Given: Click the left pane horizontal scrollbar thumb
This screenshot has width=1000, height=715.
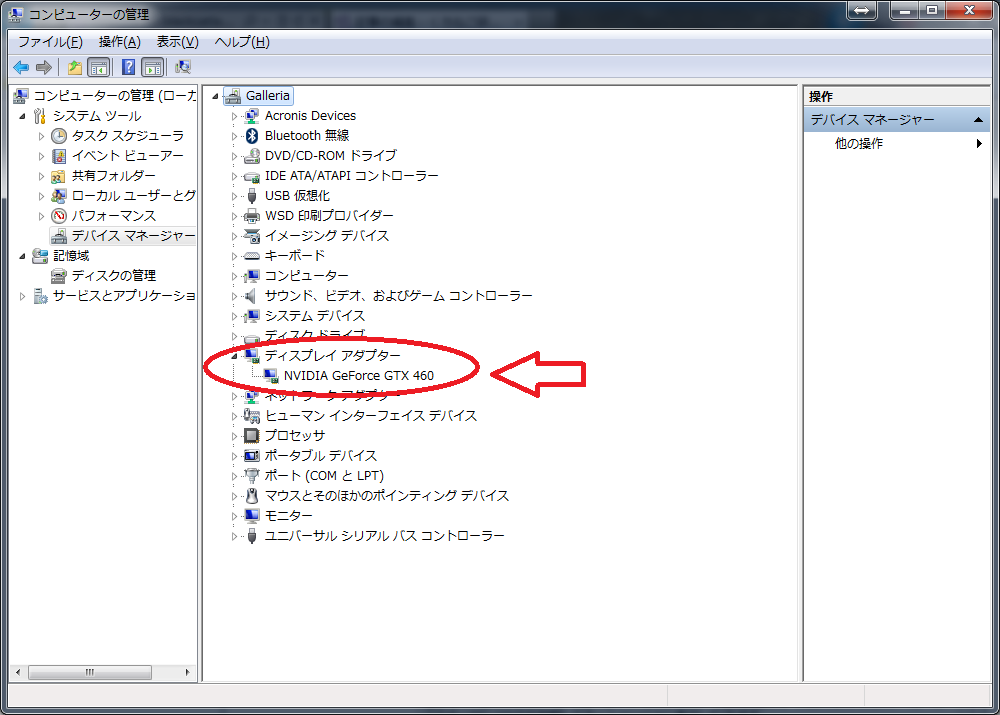Looking at the screenshot, I should tap(90, 672).
